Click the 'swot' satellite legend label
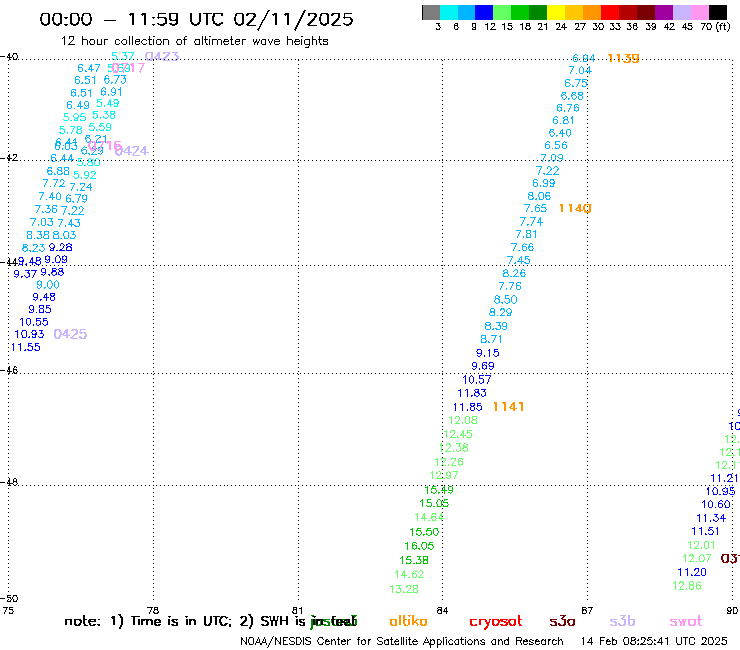This screenshot has width=740, height=650. [686, 622]
